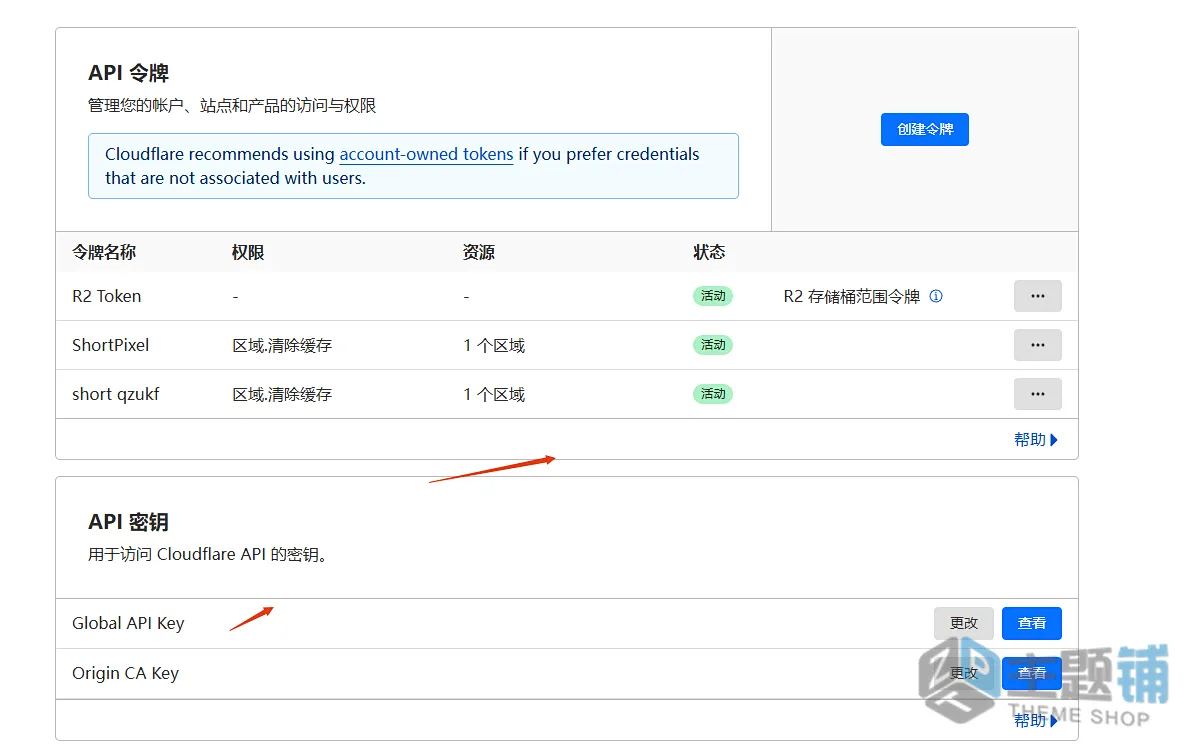
Task: Click the 资源 column header
Action: (479, 252)
